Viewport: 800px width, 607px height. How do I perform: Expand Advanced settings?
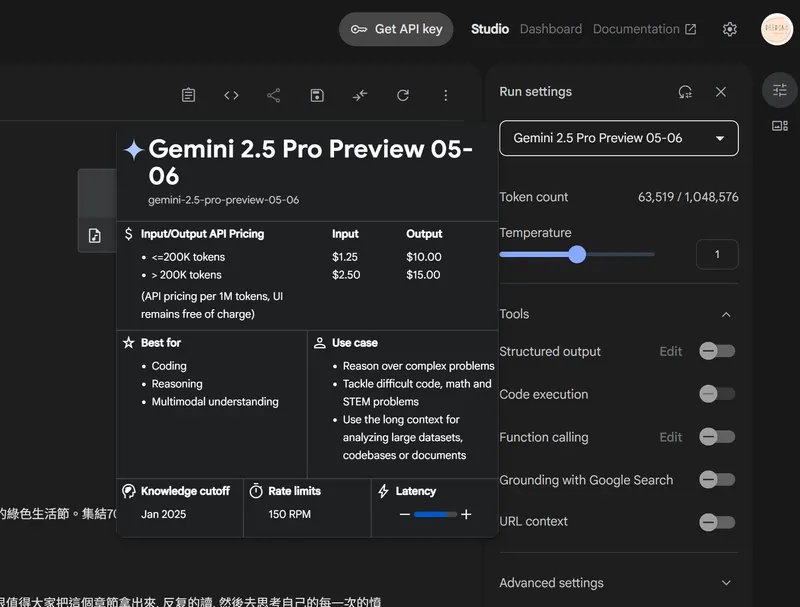pos(726,583)
